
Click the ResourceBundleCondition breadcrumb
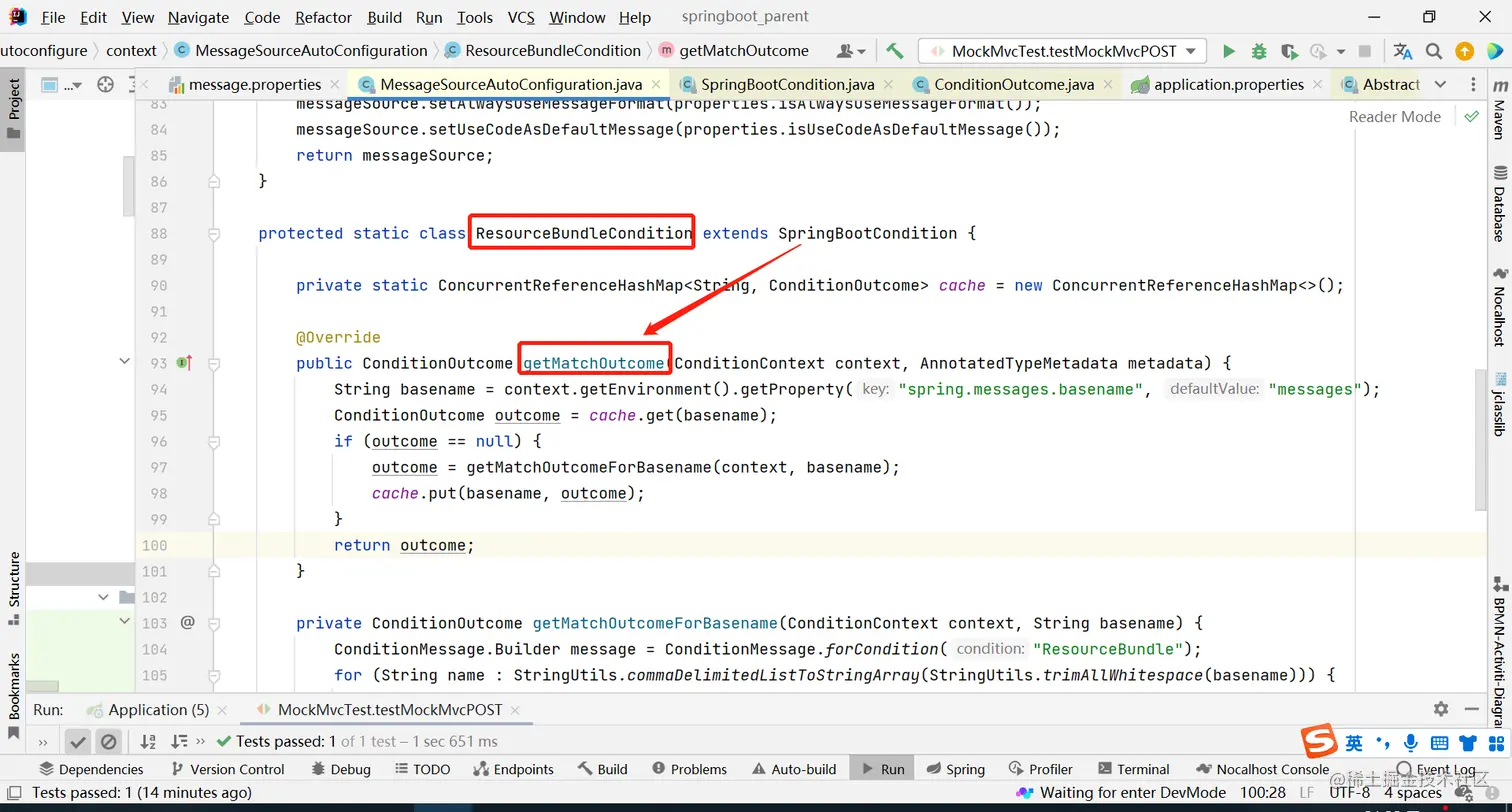[542, 51]
